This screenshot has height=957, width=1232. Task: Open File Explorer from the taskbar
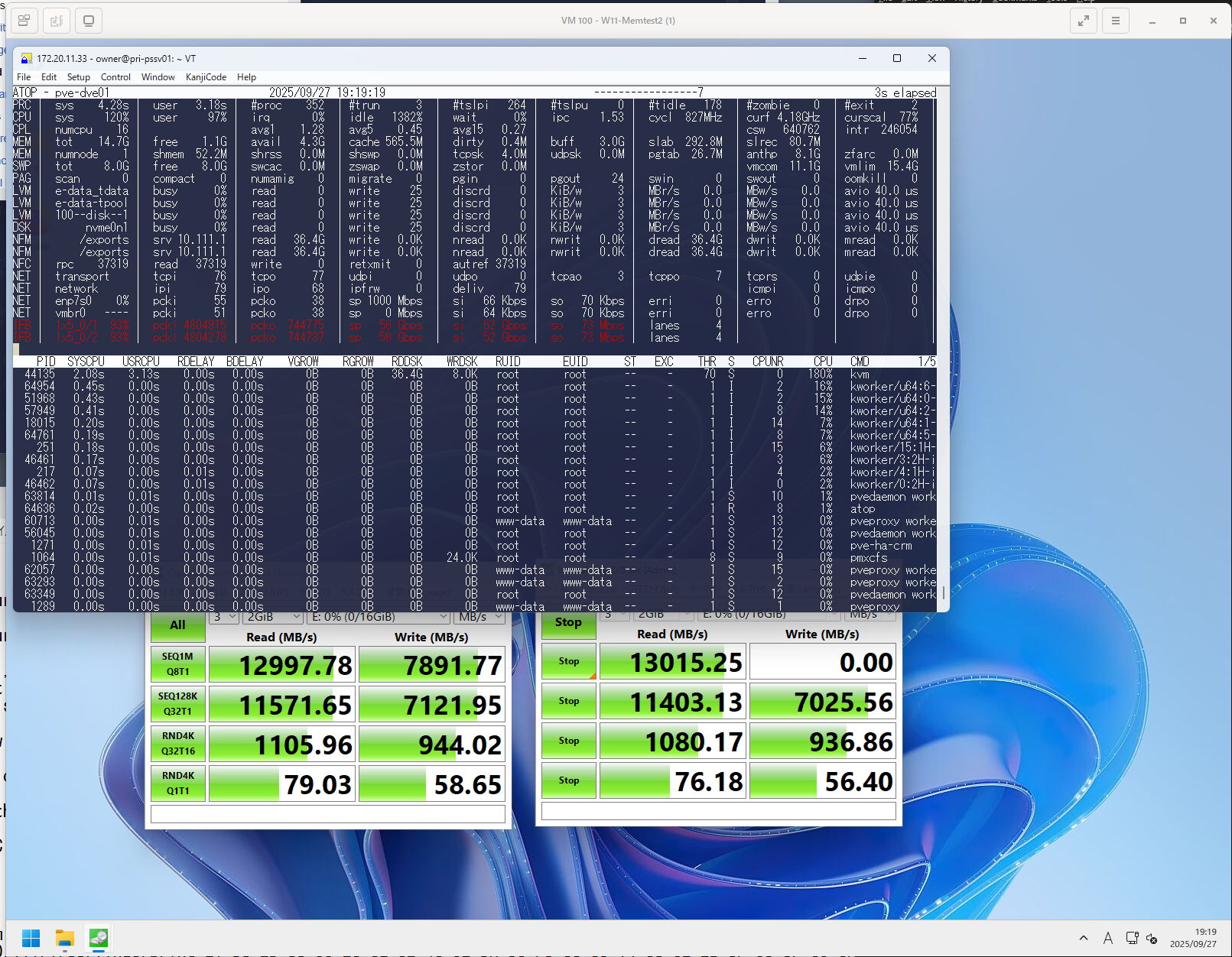tap(65, 938)
